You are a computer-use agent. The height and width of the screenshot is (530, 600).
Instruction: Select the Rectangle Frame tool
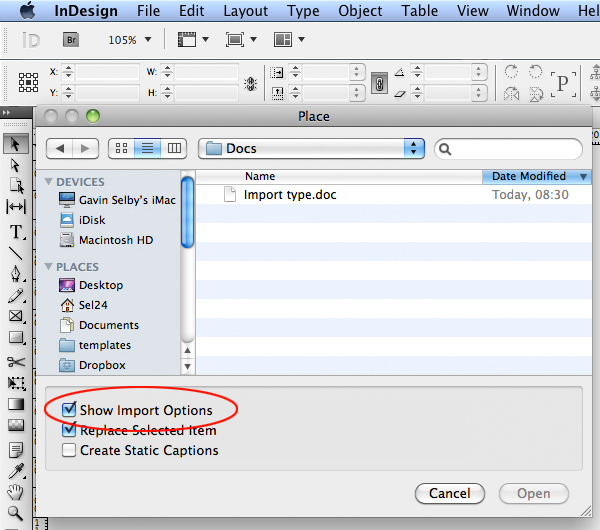[x=16, y=316]
